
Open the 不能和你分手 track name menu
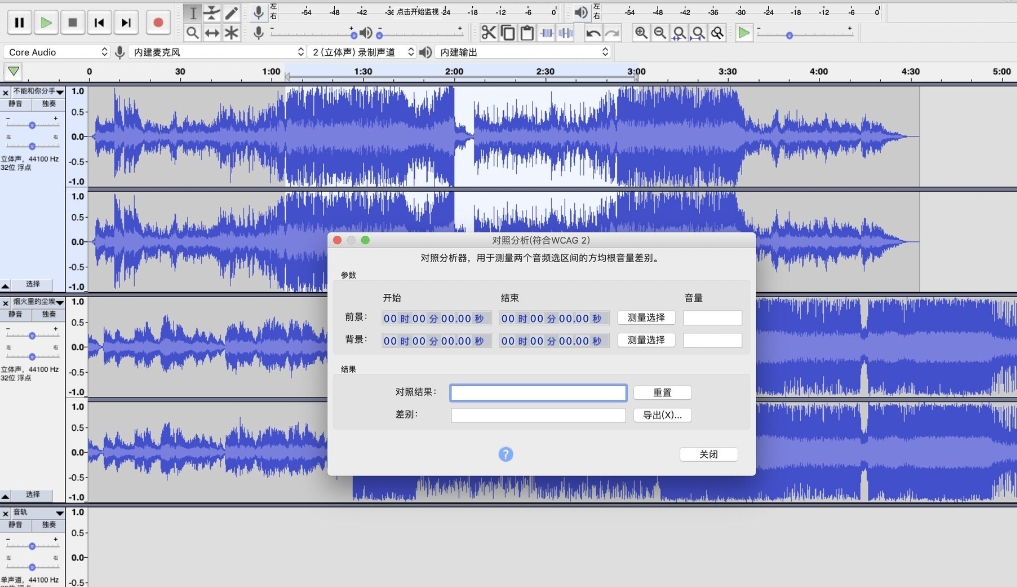pyautogui.click(x=38, y=92)
